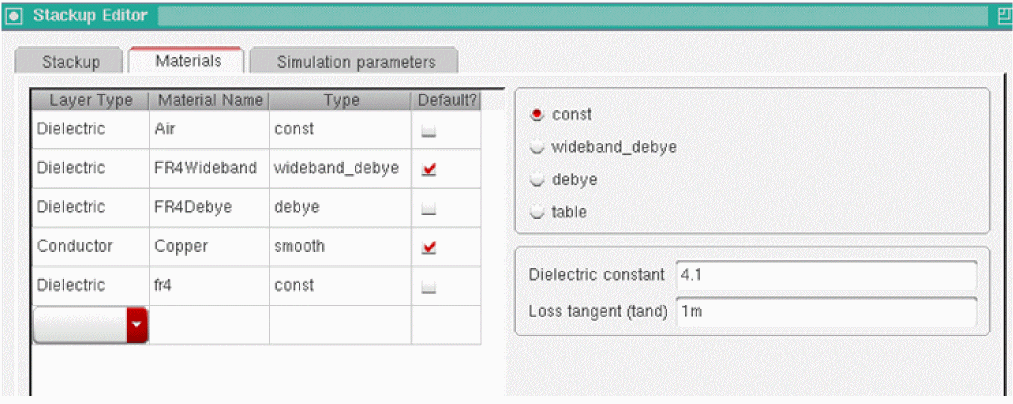Uncheck Default for FR4Wideband material

pyautogui.click(x=429, y=169)
